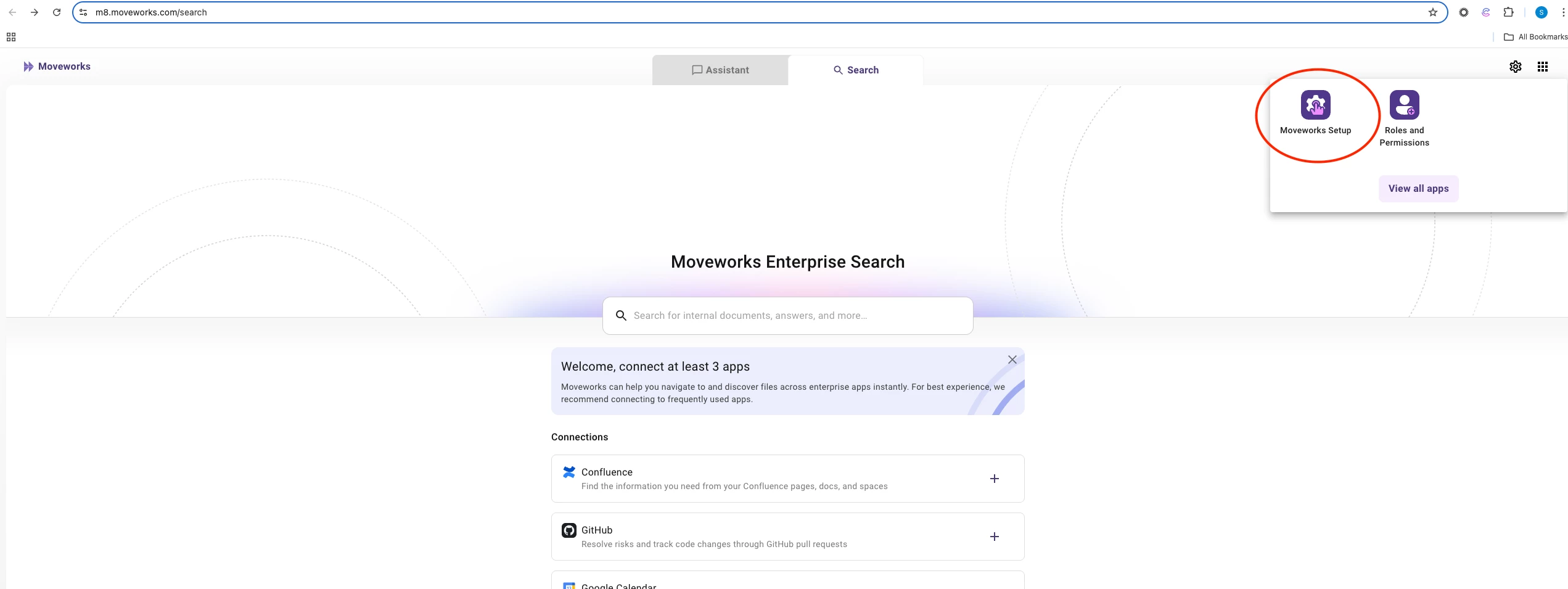Go forward in browser history
Screen dimensions: 1568x589
point(35,12)
